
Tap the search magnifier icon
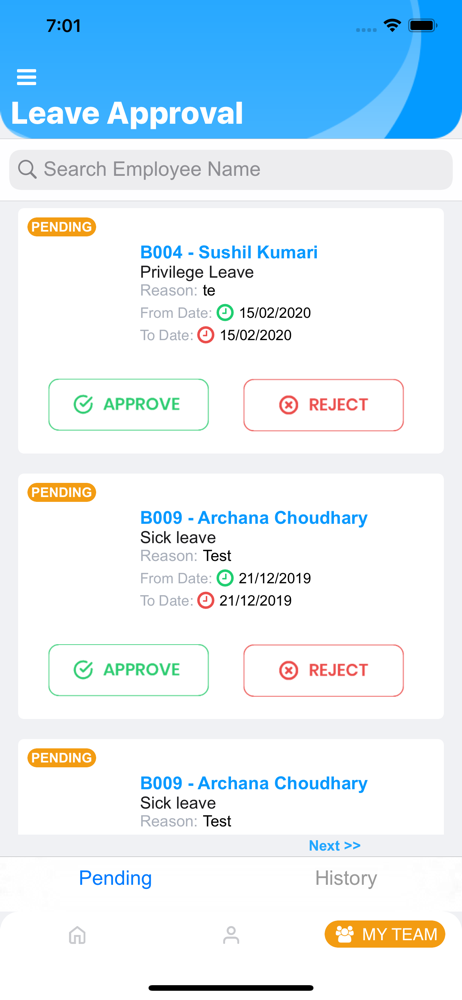[27, 169]
